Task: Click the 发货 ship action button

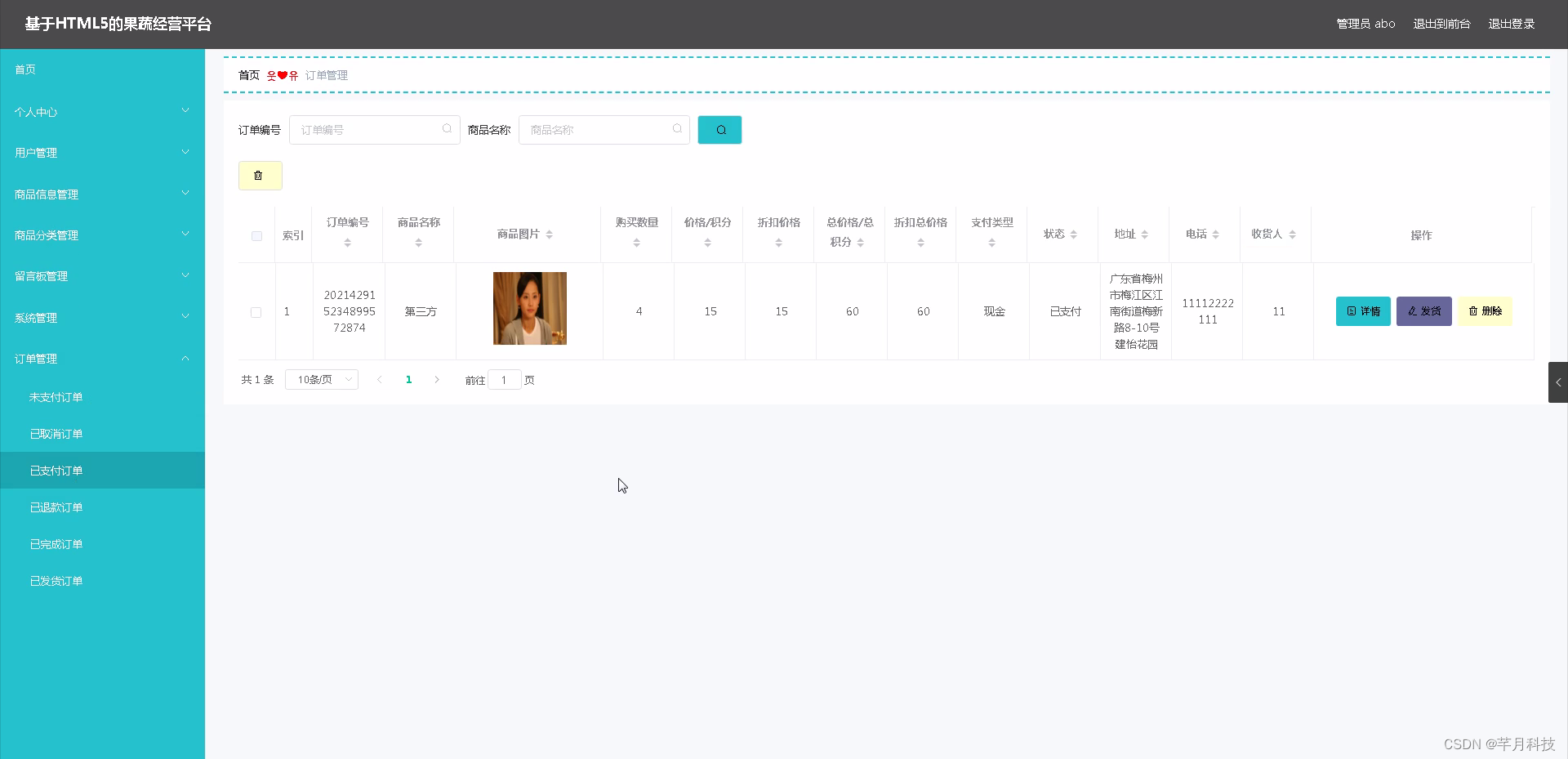Action: pos(1423,311)
